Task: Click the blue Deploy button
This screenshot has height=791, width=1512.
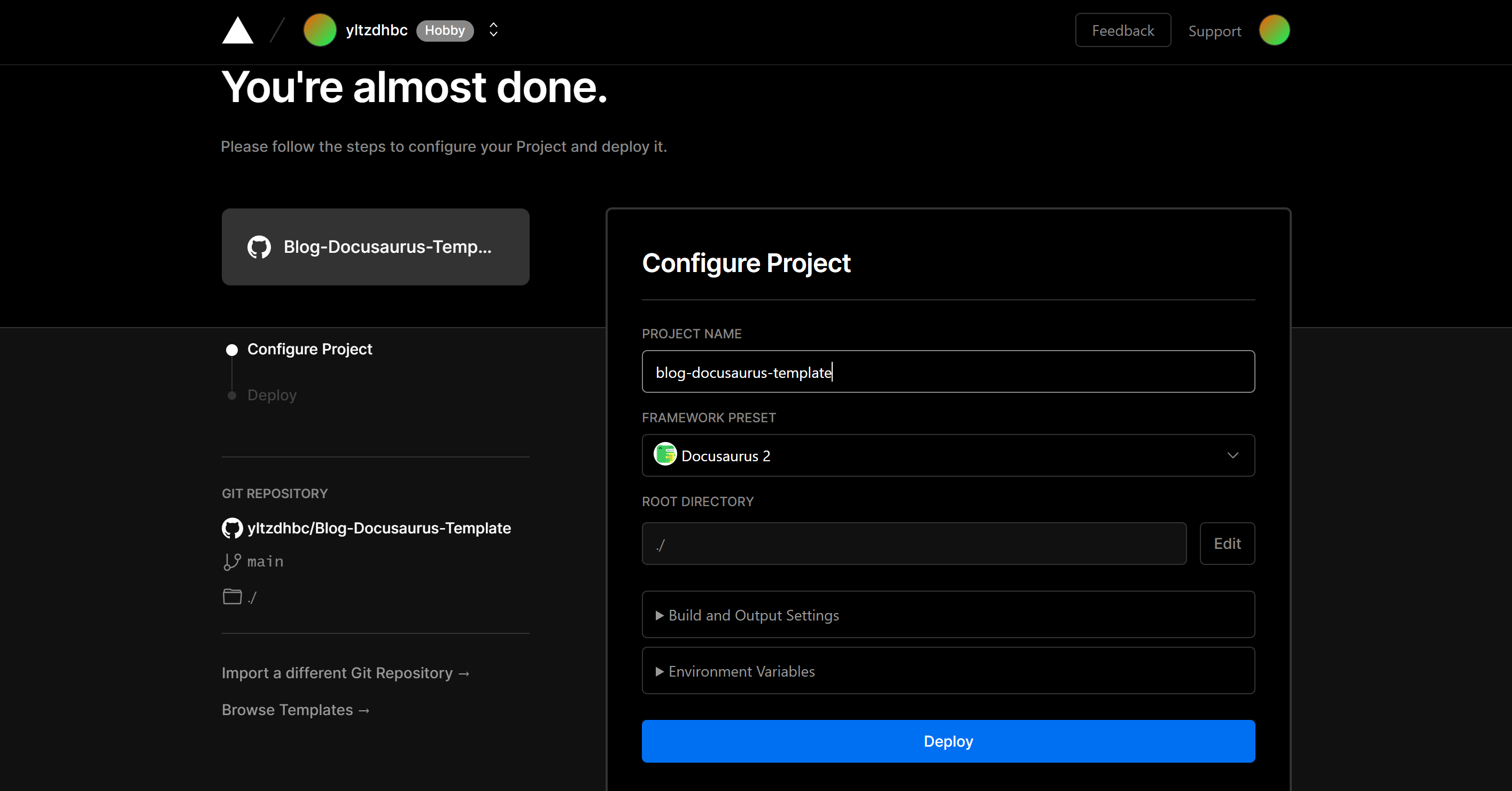Action: [x=948, y=741]
